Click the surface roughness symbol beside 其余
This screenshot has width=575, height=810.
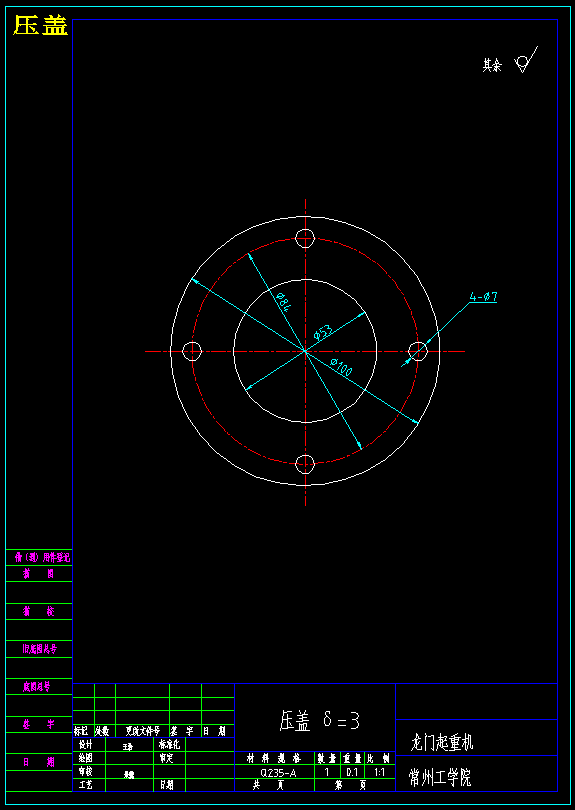(x=526, y=60)
